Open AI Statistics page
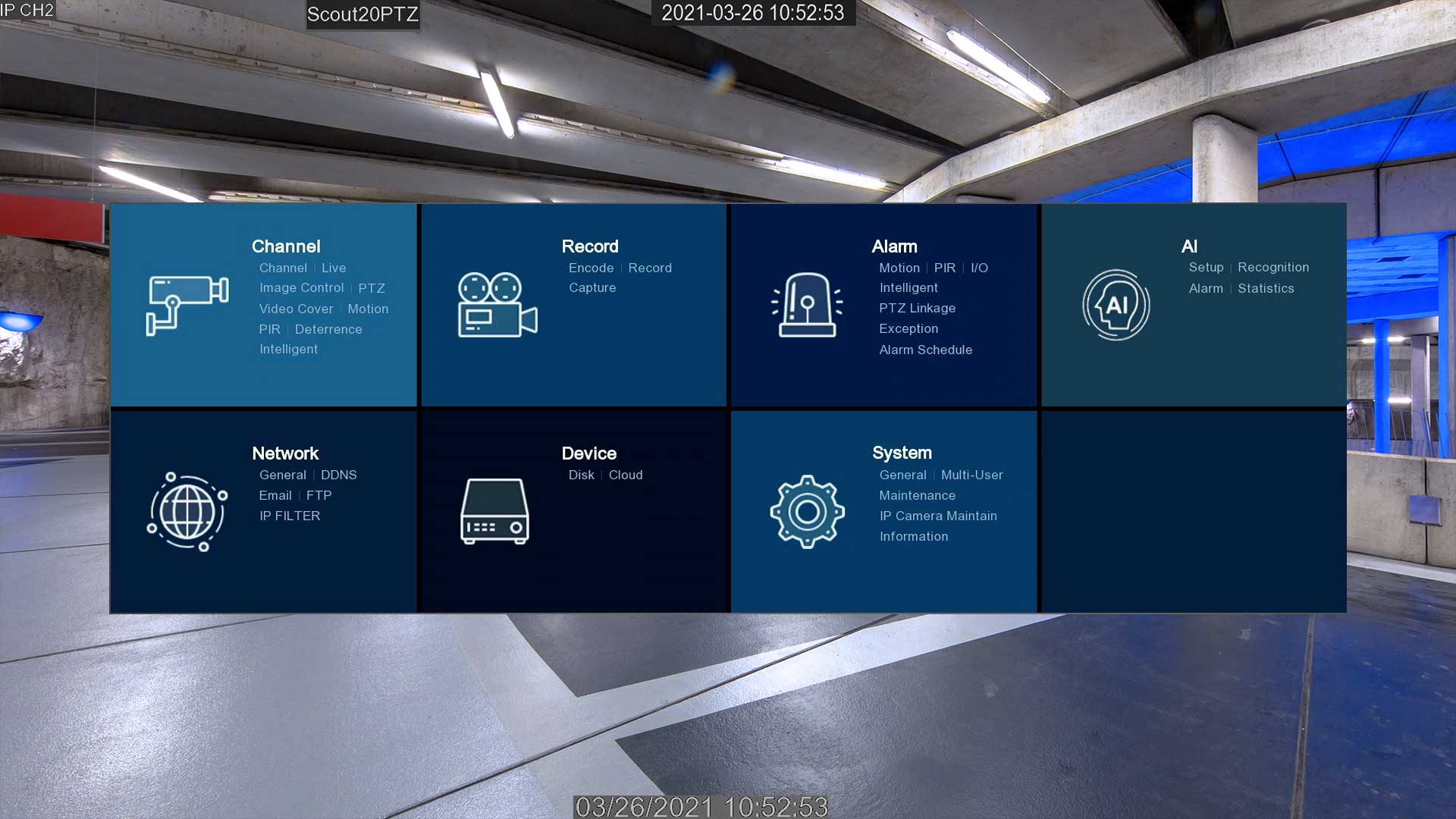 coord(1266,288)
